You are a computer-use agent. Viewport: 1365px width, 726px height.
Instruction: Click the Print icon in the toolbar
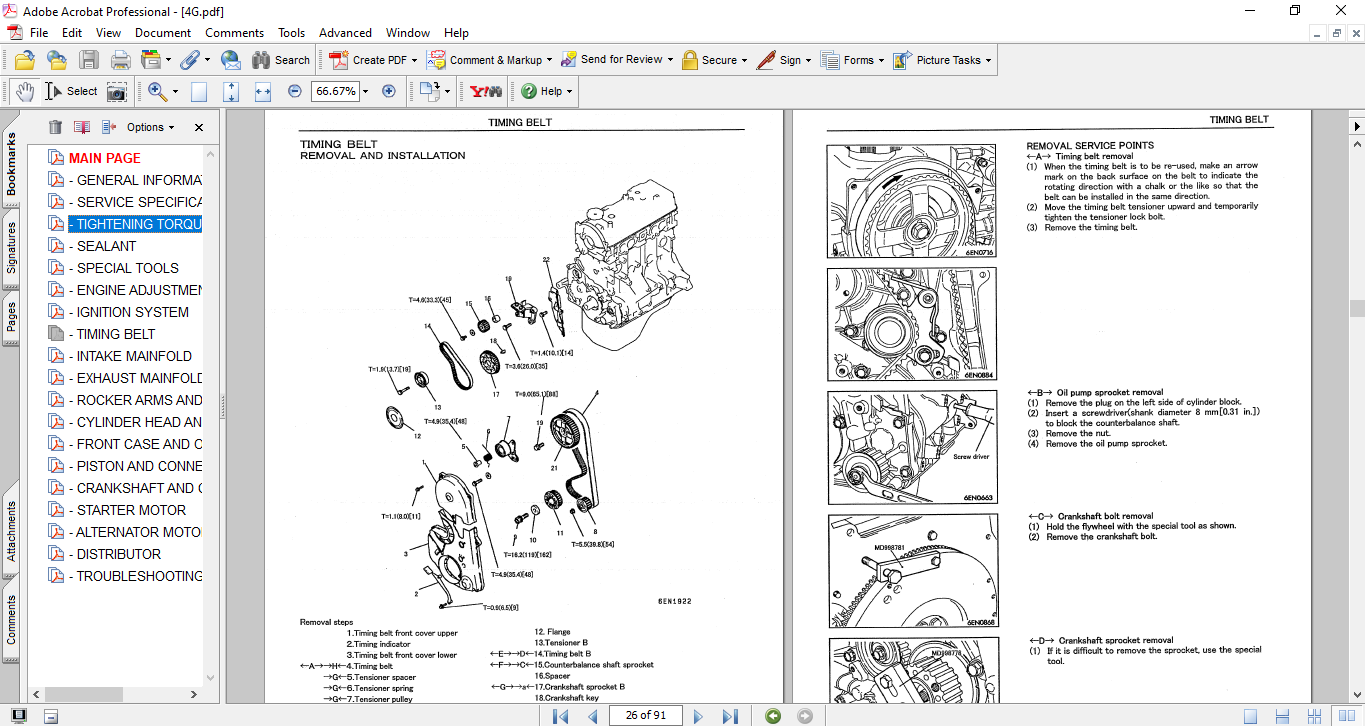coord(120,60)
